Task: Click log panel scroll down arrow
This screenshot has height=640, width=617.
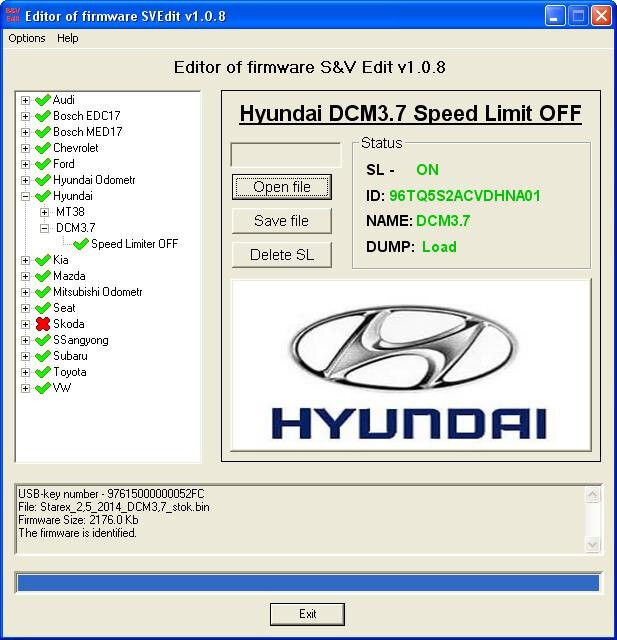Action: coord(593,544)
